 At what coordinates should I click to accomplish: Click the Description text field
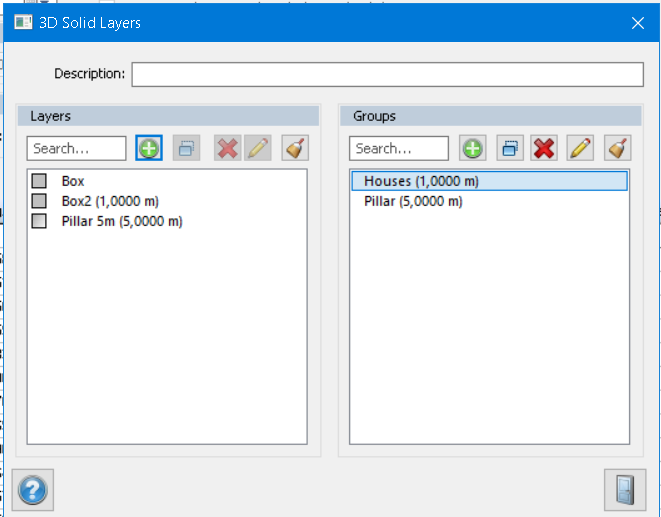[387, 74]
